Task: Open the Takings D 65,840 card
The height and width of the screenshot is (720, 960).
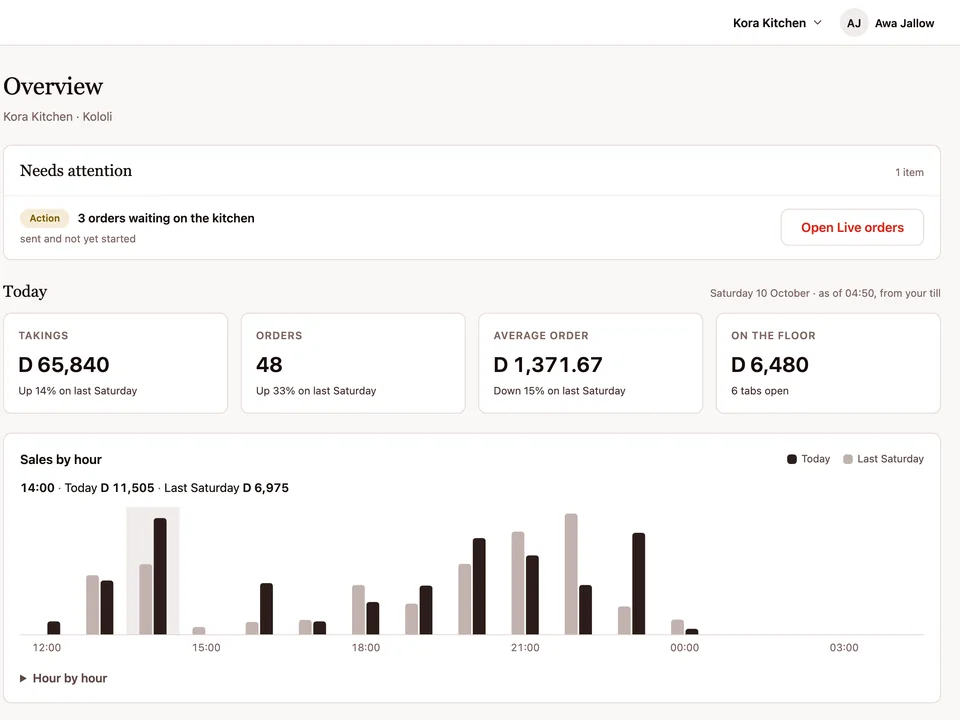Action: point(115,363)
